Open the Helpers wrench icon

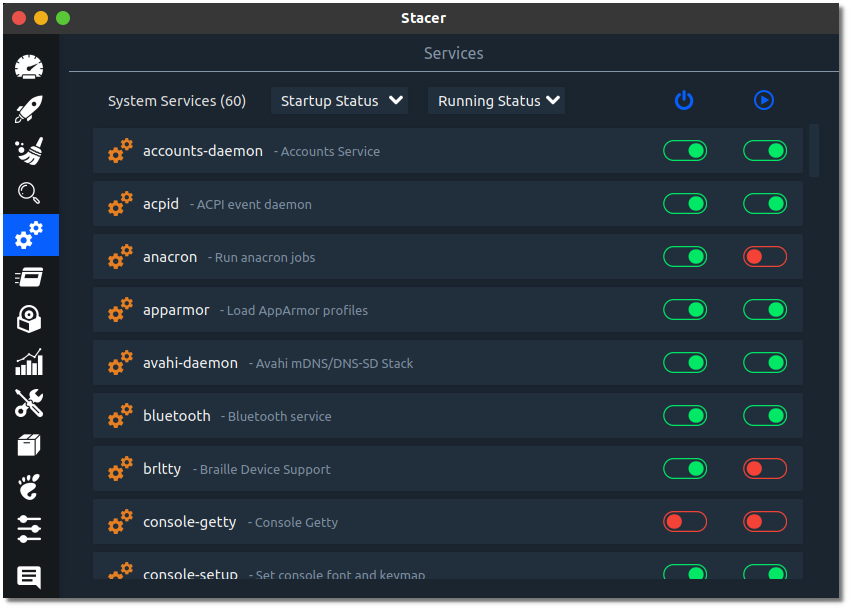(29, 404)
